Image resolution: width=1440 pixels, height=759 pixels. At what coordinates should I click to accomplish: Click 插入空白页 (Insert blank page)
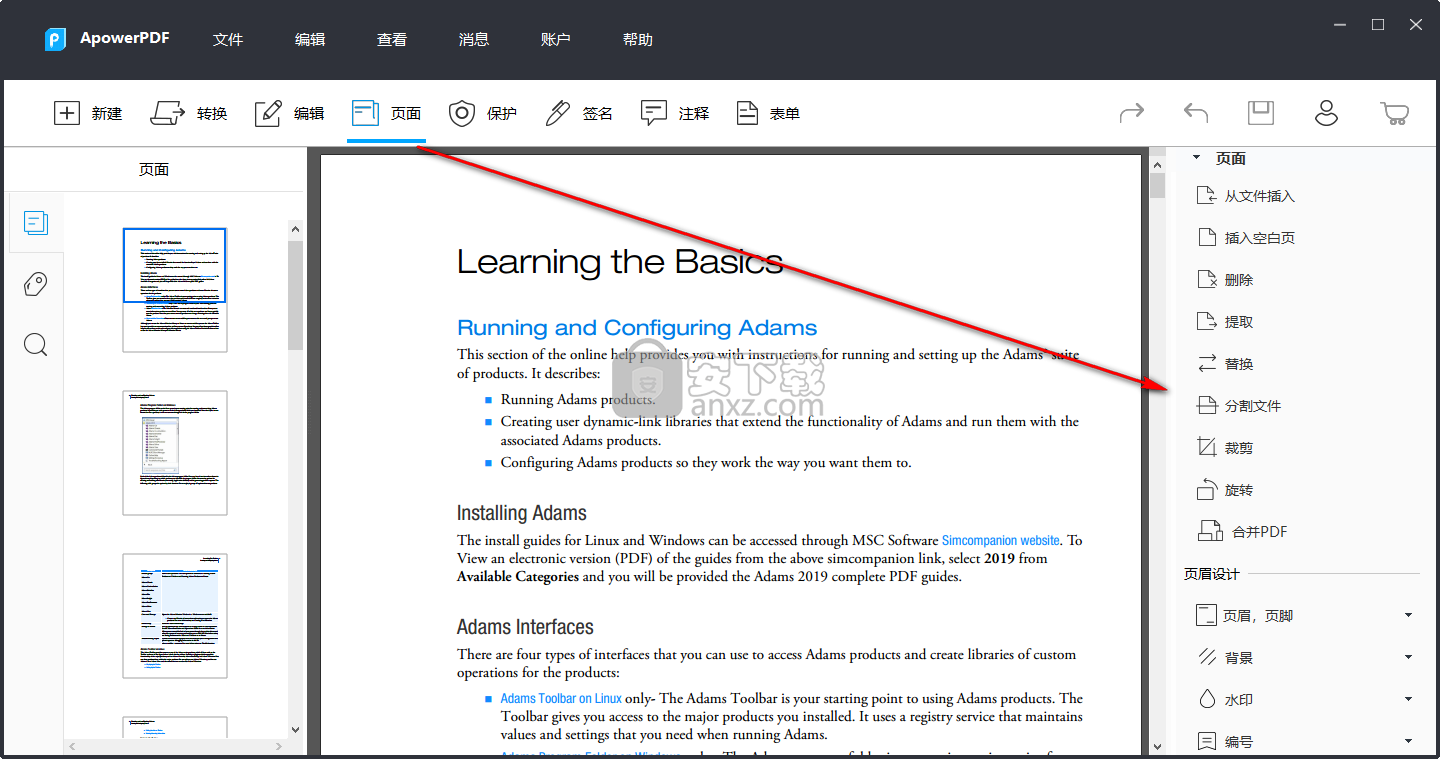coord(1246,238)
